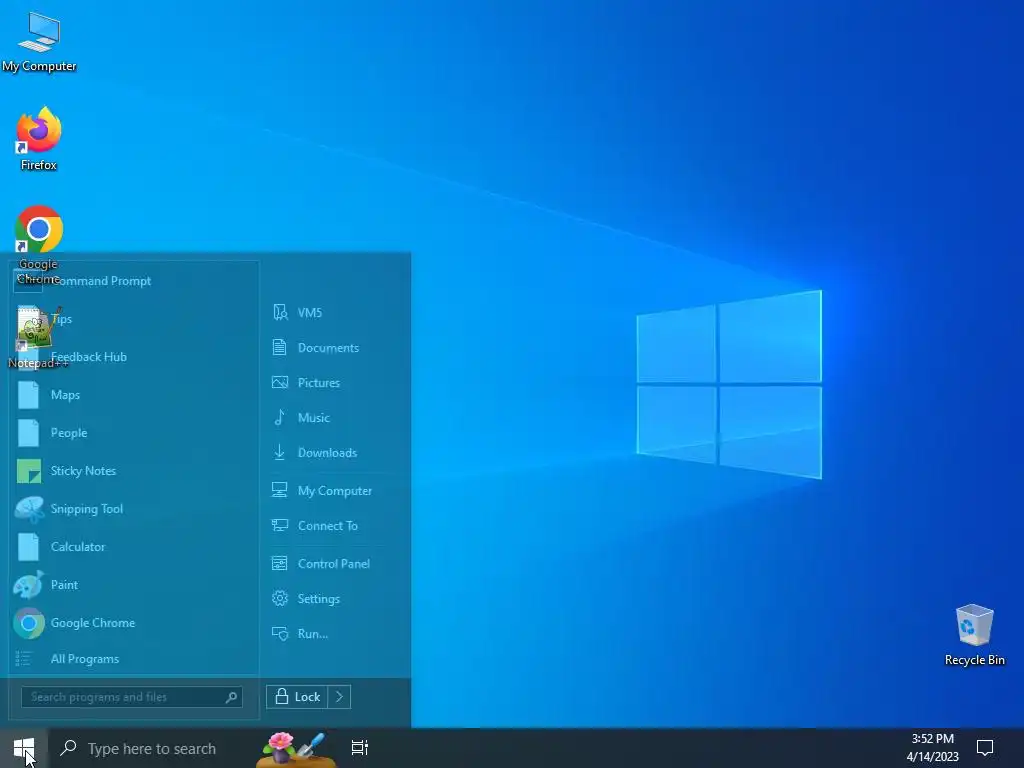The height and width of the screenshot is (768, 1024).
Task: Open Notepad++ desktop shortcut
Action: click(x=38, y=336)
